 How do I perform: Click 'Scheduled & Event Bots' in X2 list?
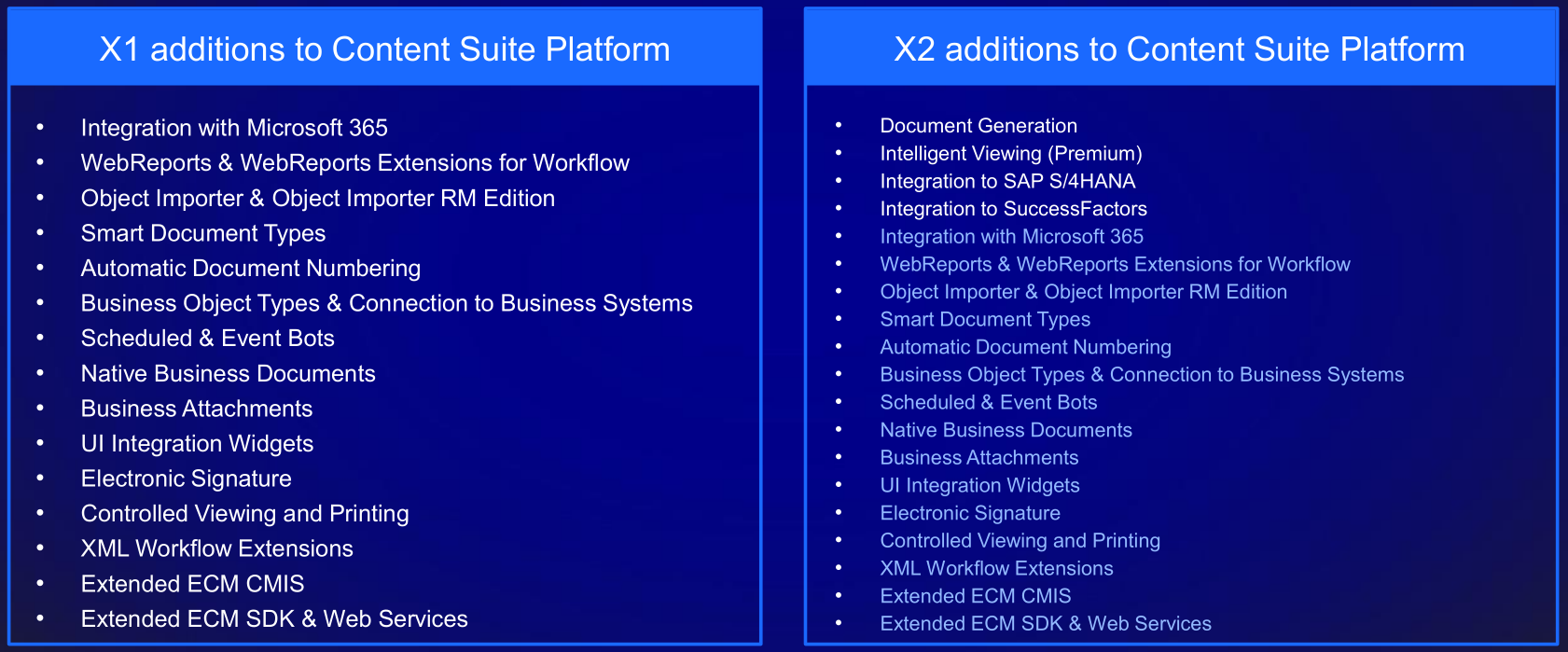pos(989,402)
